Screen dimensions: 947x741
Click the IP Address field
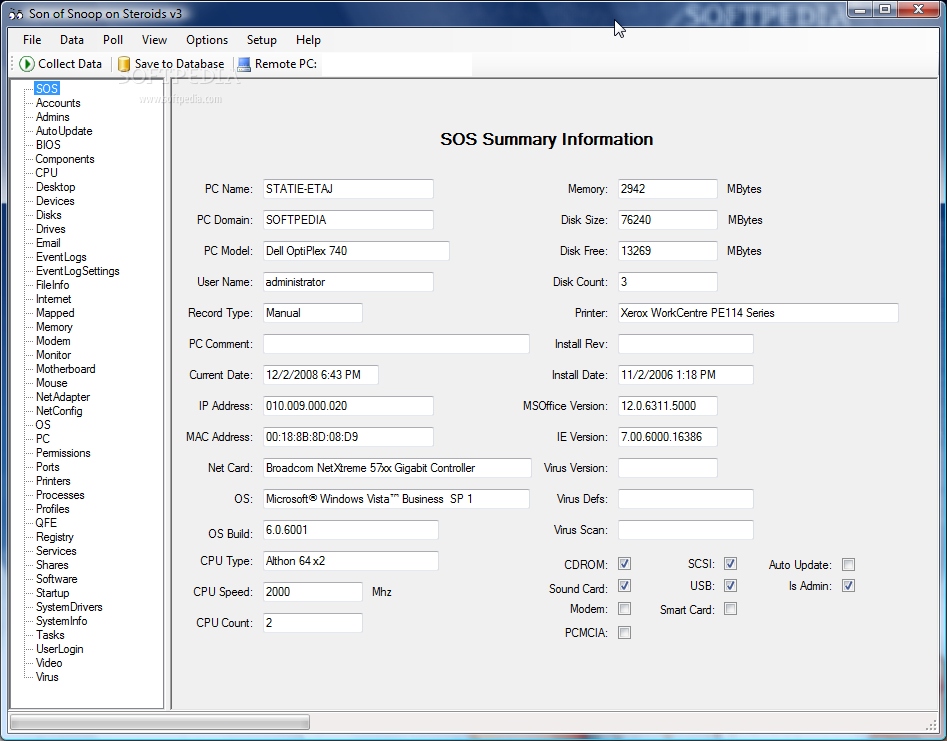348,406
